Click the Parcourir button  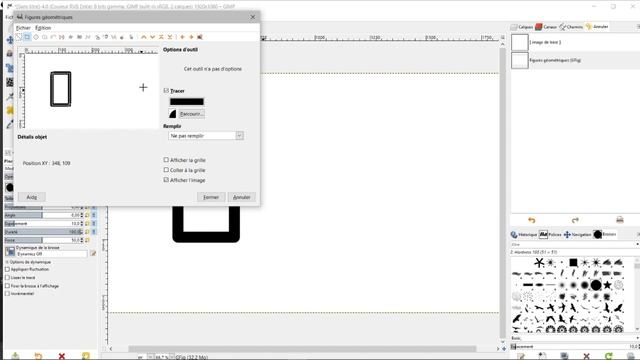[x=191, y=114]
